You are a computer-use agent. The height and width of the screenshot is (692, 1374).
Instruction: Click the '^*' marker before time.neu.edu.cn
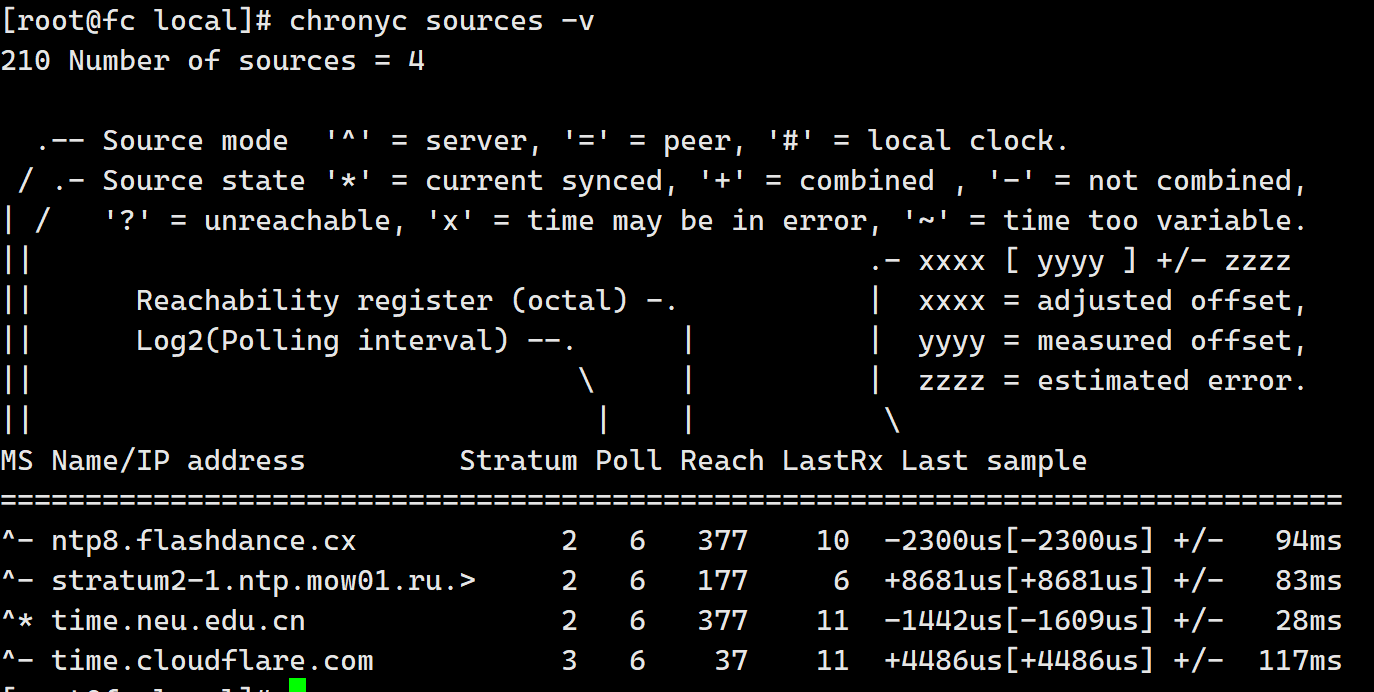tap(17, 621)
